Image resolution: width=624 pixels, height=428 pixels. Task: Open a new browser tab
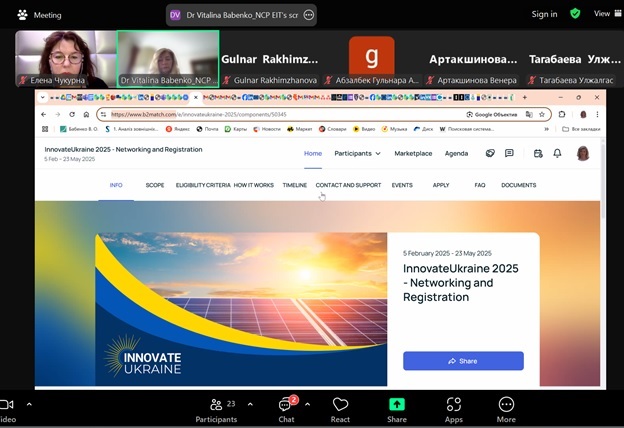[x=525, y=97]
